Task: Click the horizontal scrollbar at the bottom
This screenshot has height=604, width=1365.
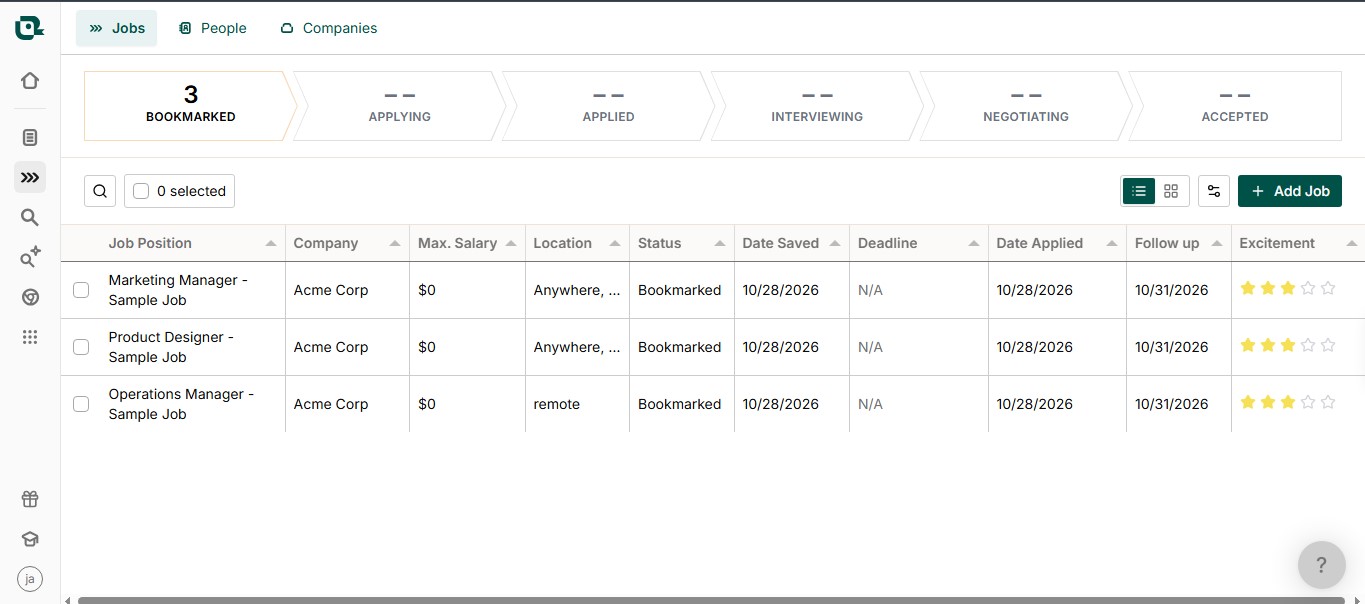Action: (x=711, y=600)
